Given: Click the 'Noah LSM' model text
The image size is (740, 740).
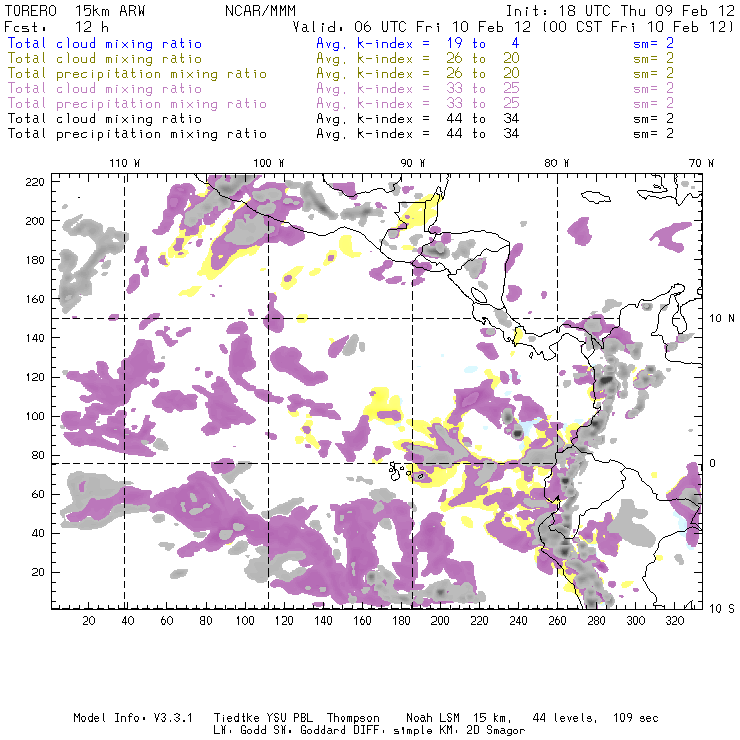Looking at the screenshot, I should (433, 718).
